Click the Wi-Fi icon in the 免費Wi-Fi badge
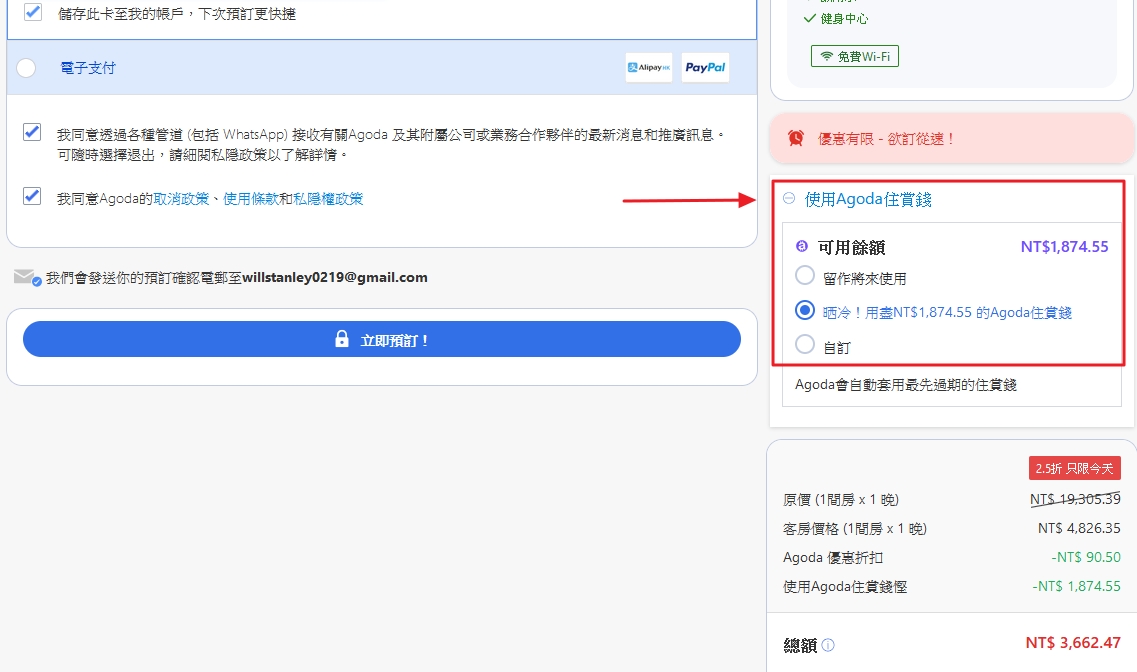This screenshot has width=1137, height=672. click(826, 56)
